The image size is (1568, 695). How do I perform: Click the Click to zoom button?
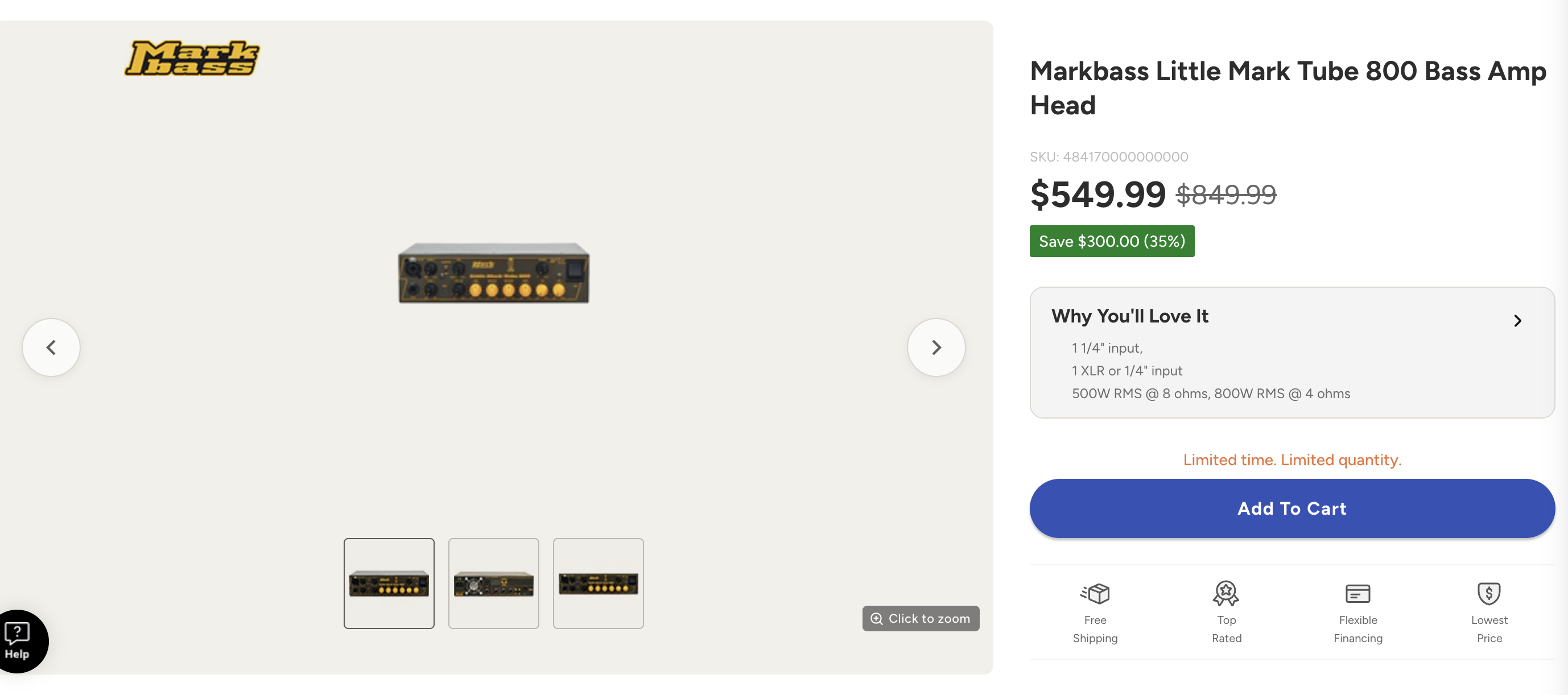[921, 618]
